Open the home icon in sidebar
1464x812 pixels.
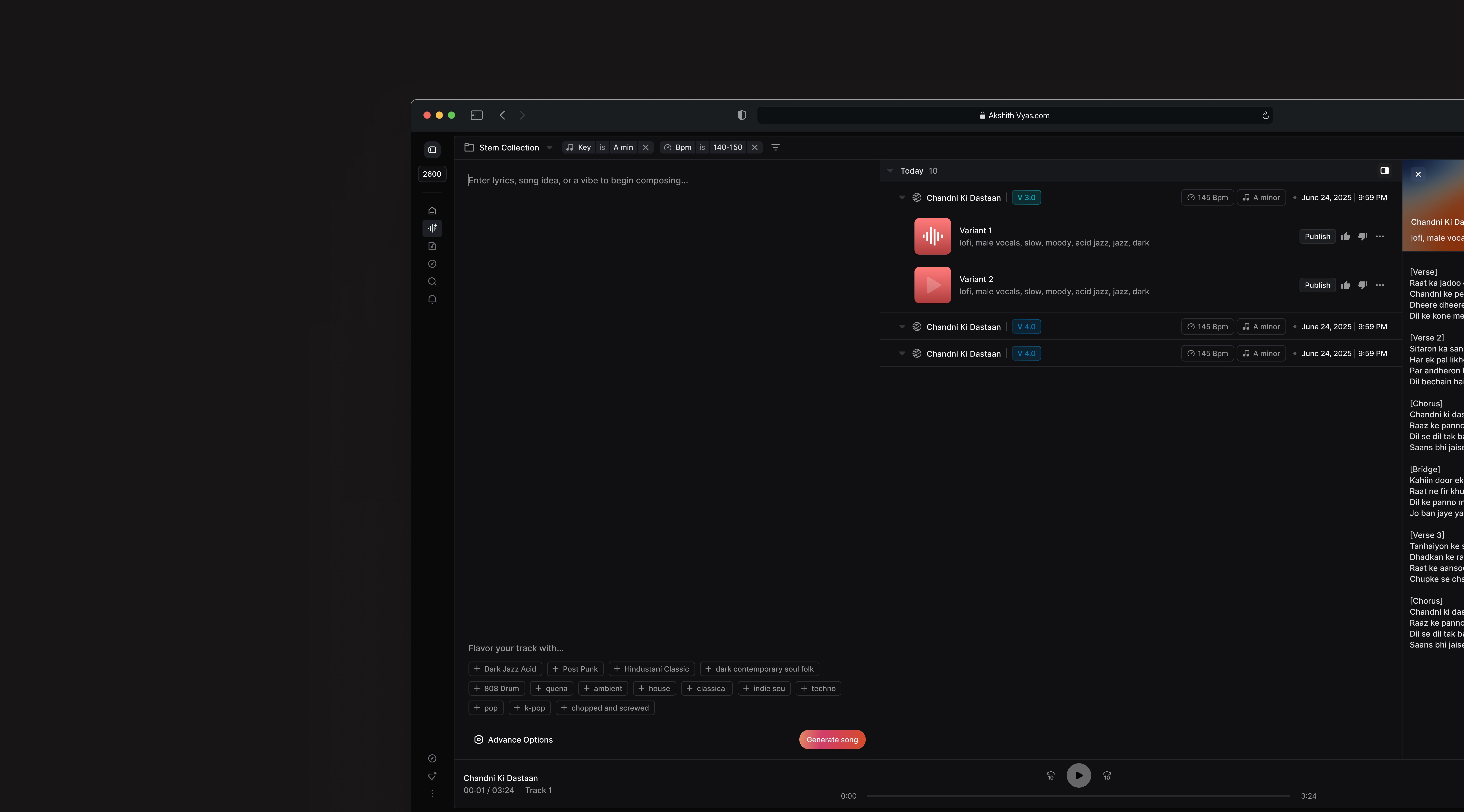coord(432,211)
